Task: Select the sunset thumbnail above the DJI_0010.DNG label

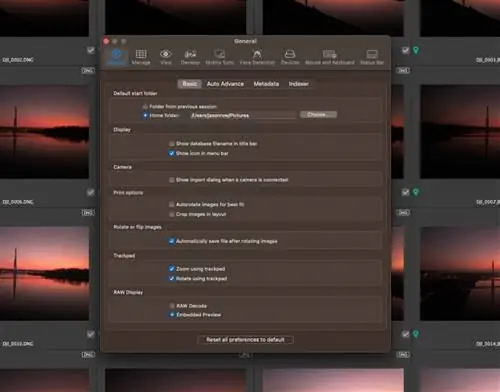Action: coord(44,274)
